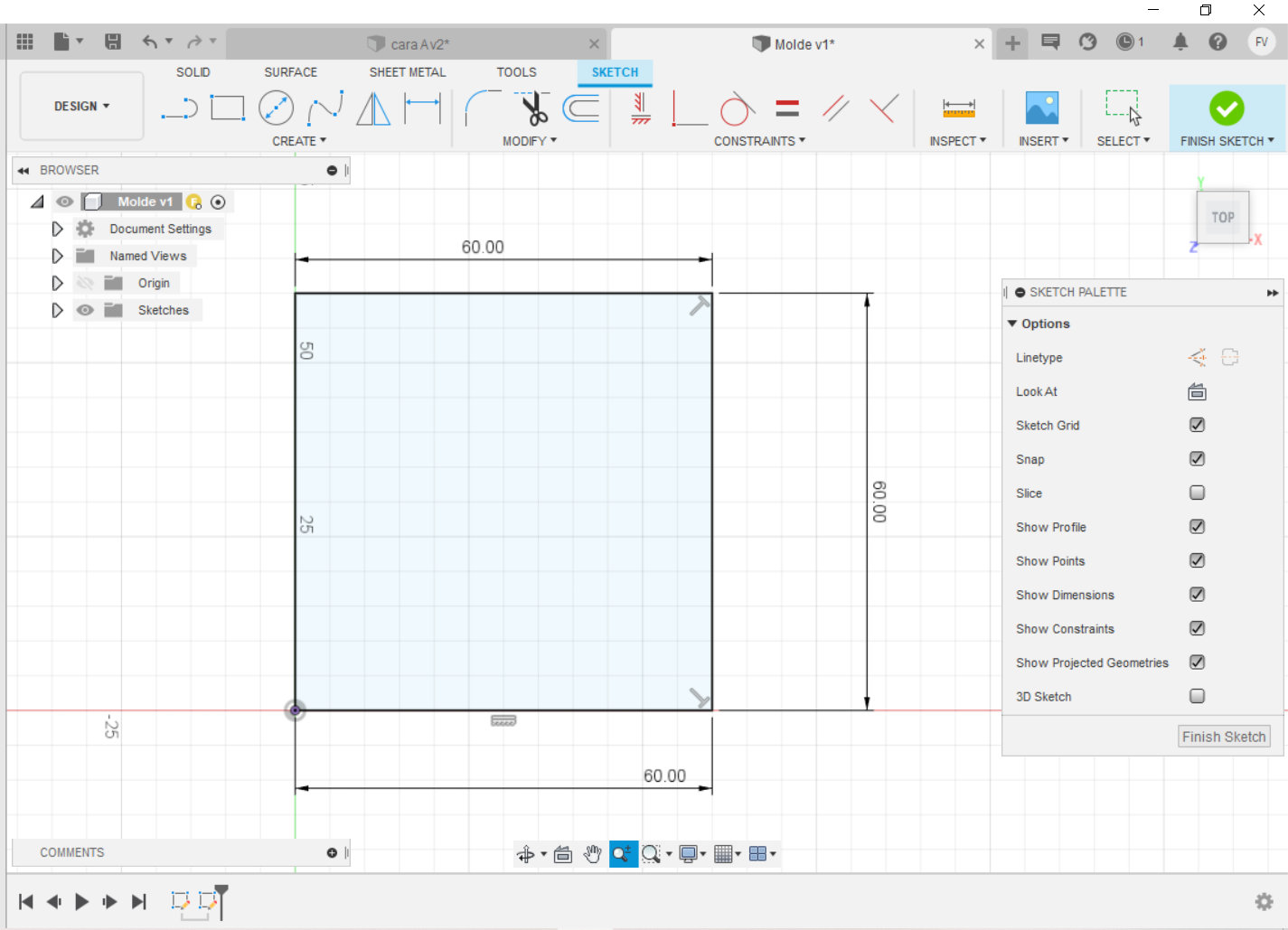Switch to the cara A v2 document tab

click(x=418, y=44)
